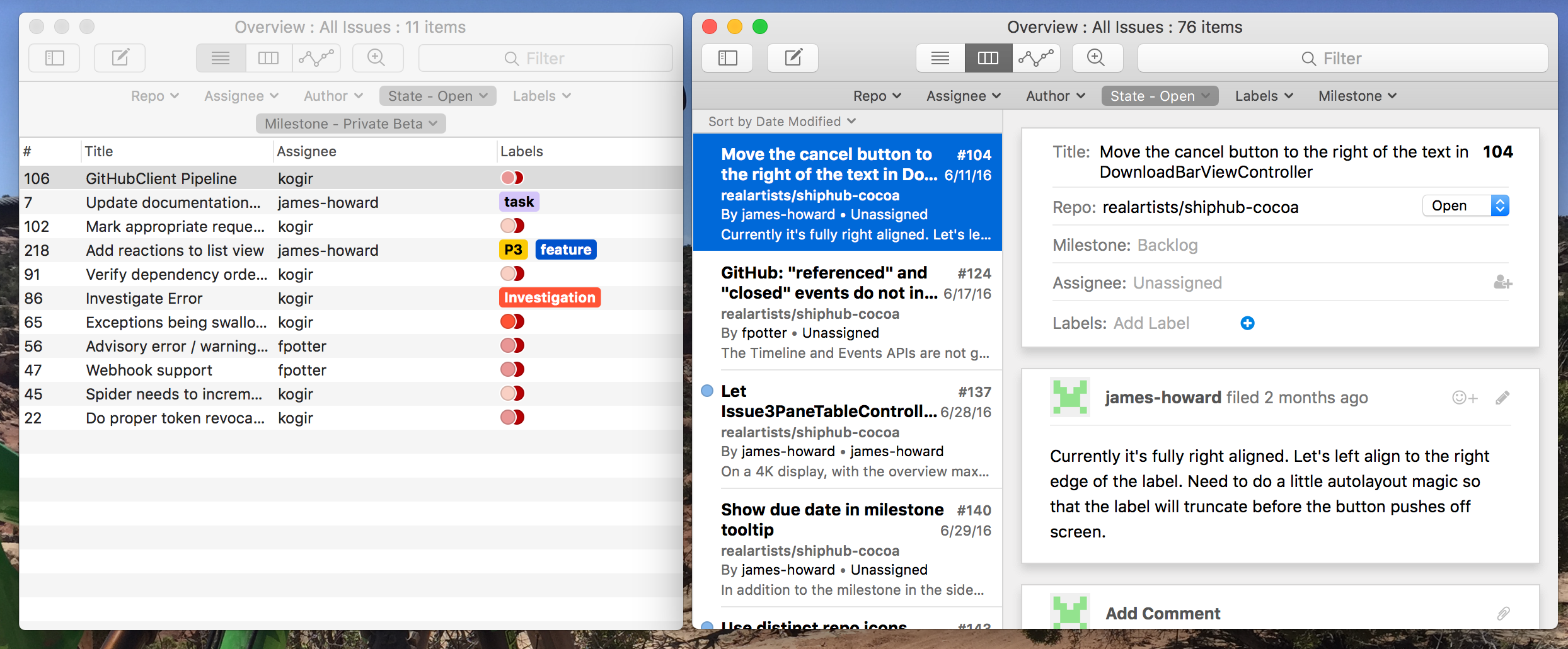This screenshot has height=649, width=1568.
Task: Click unread blue dot on issue #137
Action: (707, 391)
